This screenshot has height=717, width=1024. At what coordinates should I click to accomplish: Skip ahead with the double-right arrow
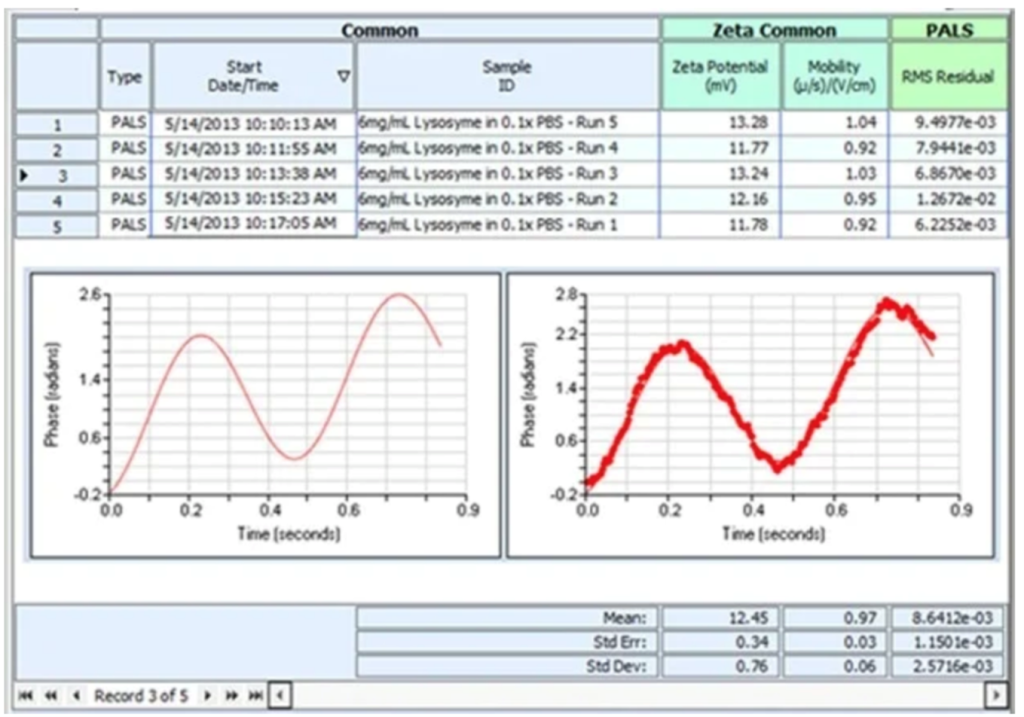click(x=231, y=693)
